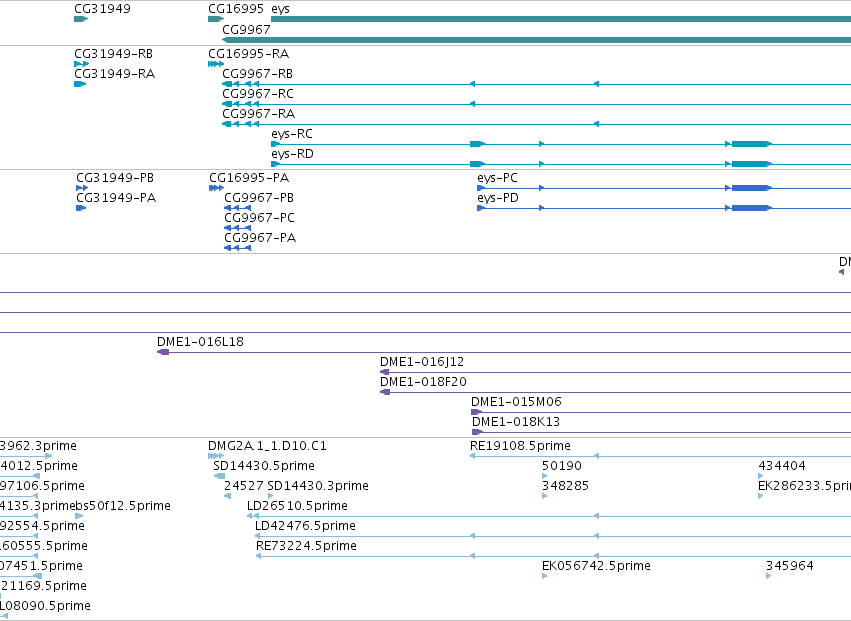The width and height of the screenshot is (851, 621).
Task: Click transcript CG16995-RA label
Action: (249, 54)
